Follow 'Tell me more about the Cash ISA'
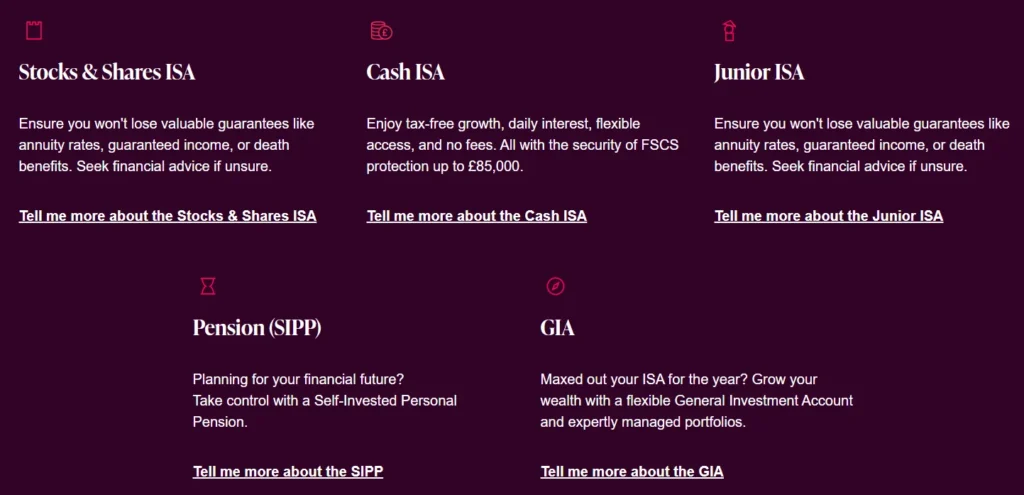 point(476,216)
